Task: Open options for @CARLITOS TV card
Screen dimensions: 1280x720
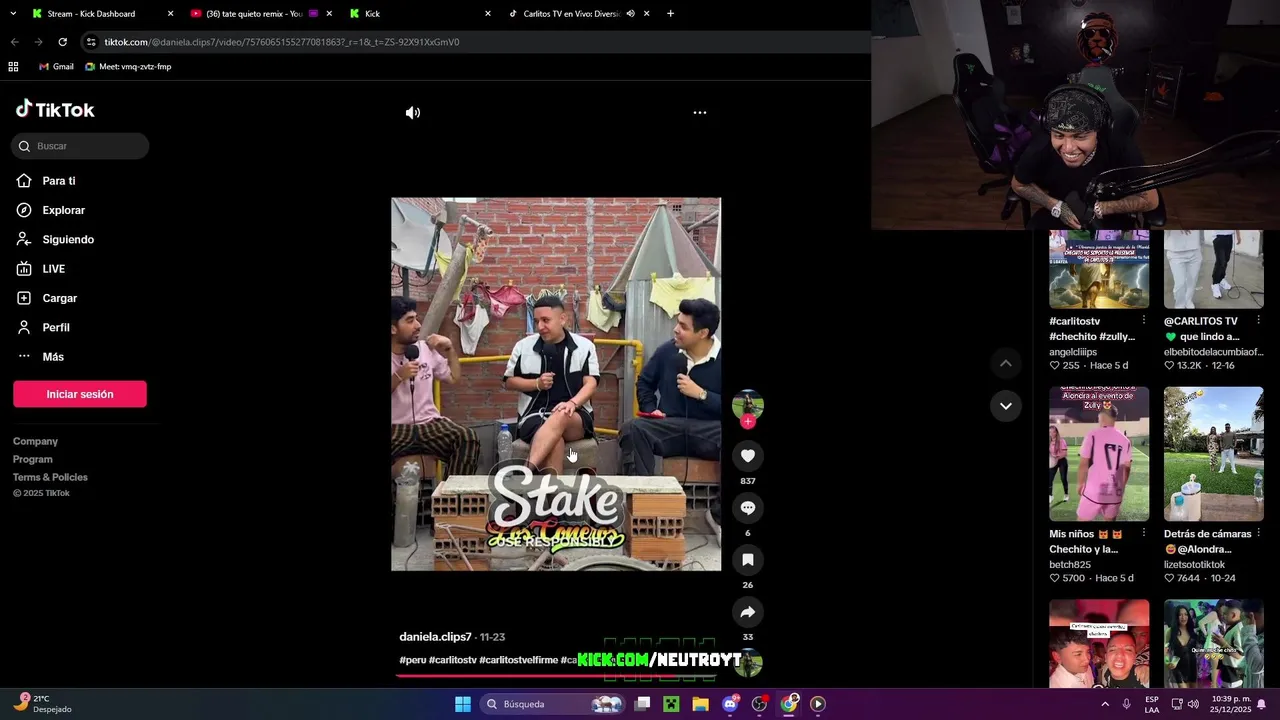Action: pos(1258,321)
